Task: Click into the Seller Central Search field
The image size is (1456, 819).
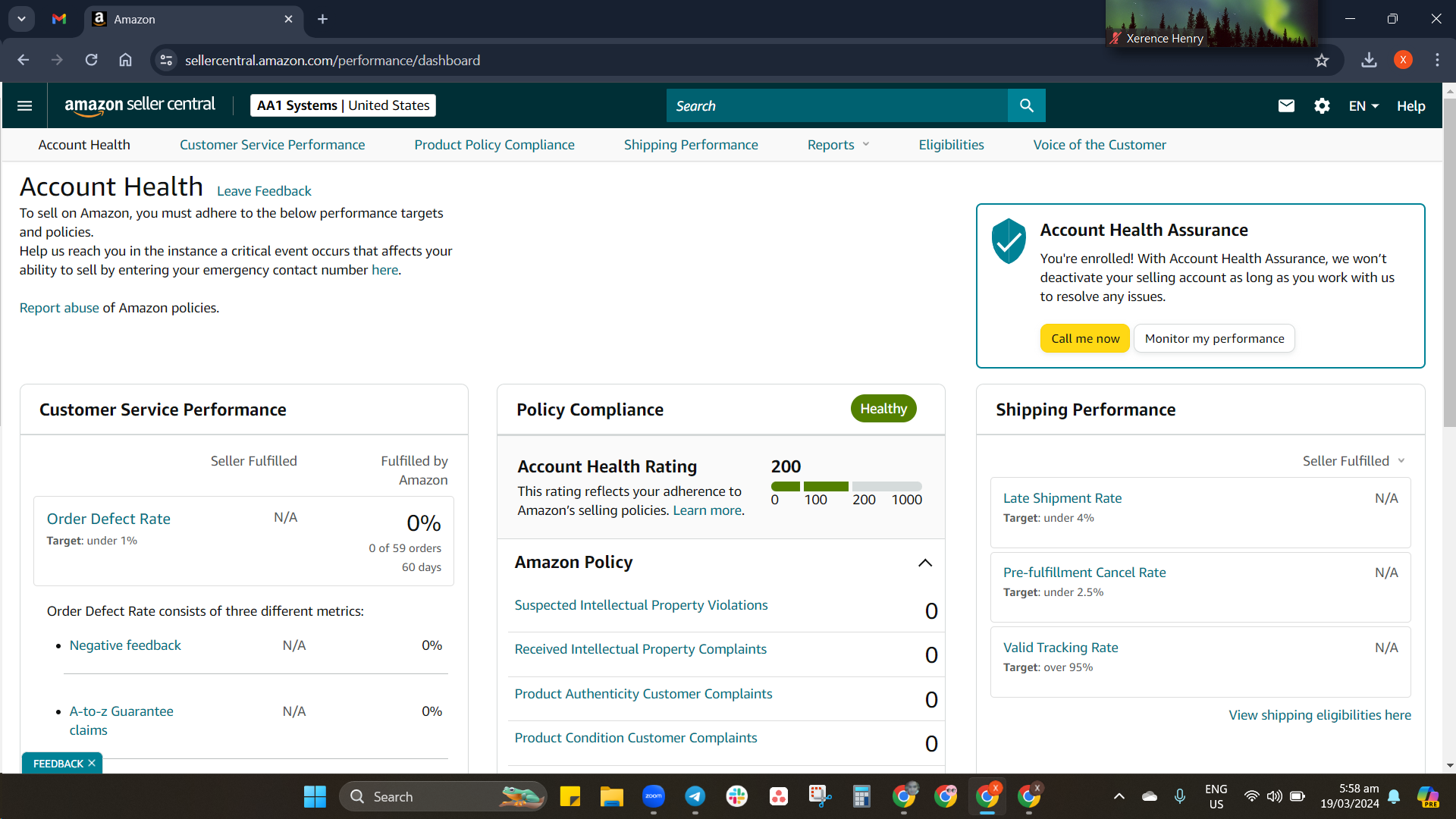Action: coord(837,105)
